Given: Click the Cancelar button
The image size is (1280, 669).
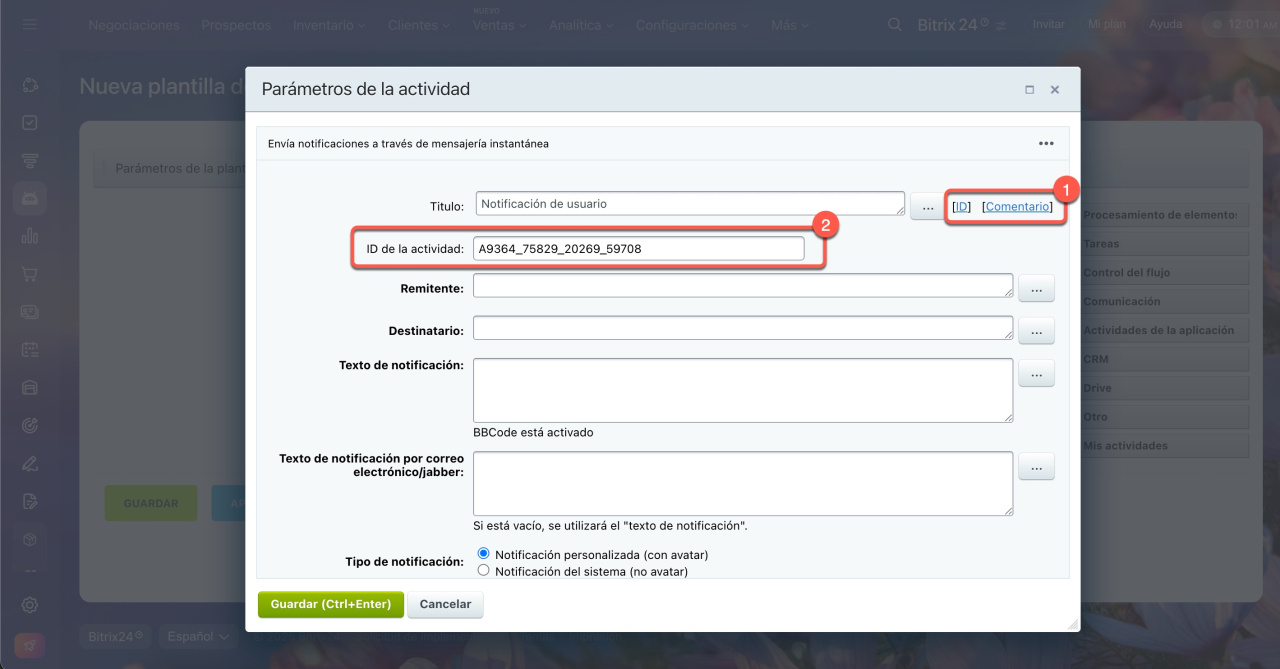Looking at the screenshot, I should (x=445, y=605).
